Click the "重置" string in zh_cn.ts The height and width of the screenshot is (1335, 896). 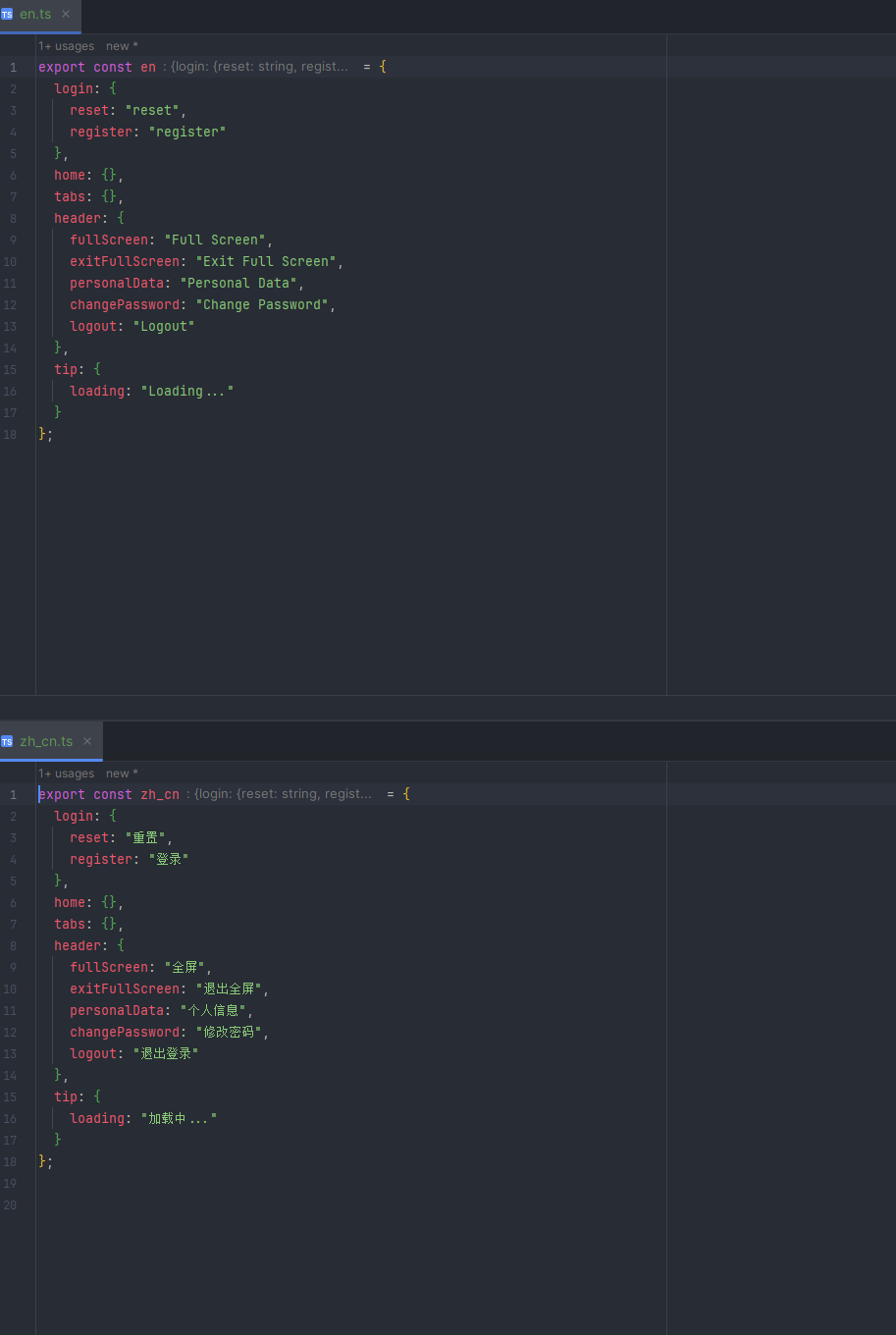(x=145, y=837)
